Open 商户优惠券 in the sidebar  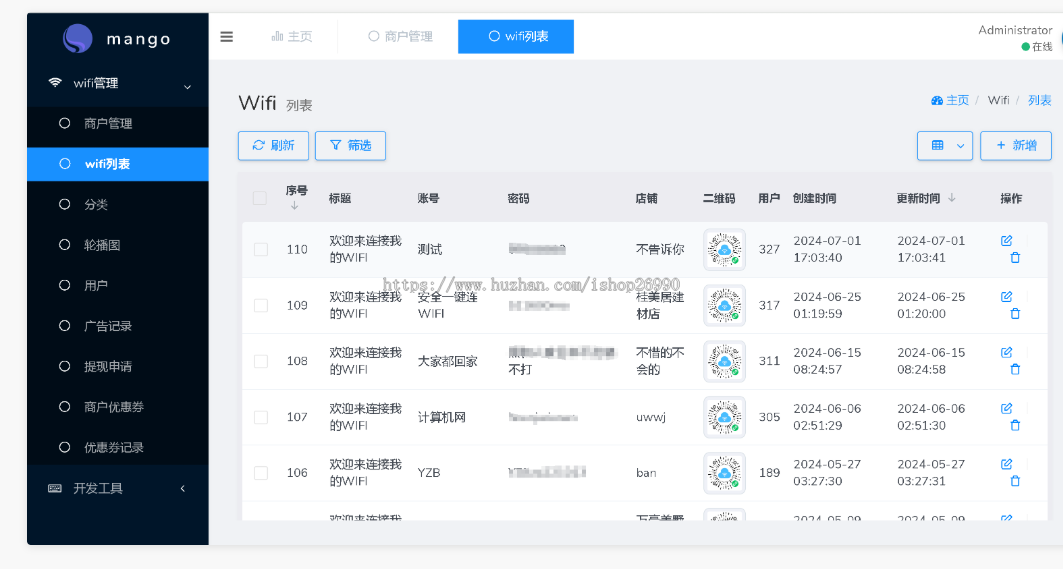pos(118,407)
